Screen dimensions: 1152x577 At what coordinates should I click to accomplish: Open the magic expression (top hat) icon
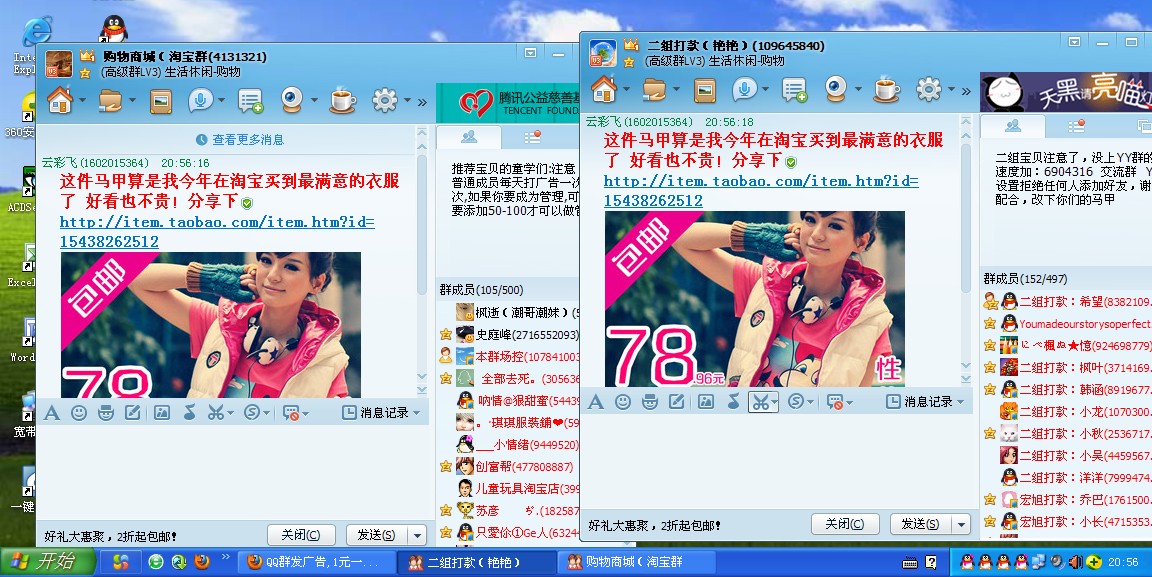[x=106, y=412]
